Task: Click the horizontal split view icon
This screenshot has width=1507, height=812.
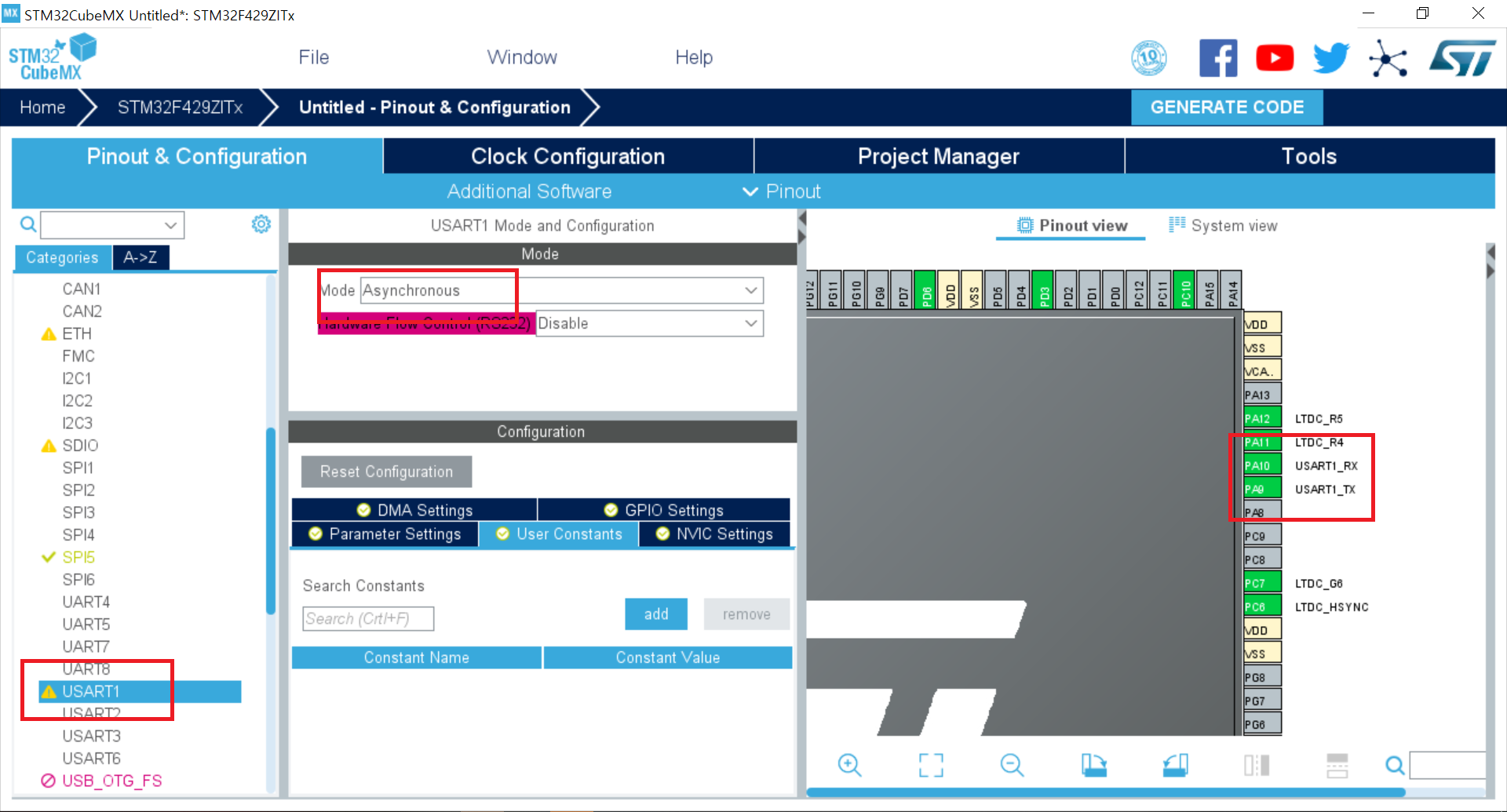Action: click(1337, 764)
